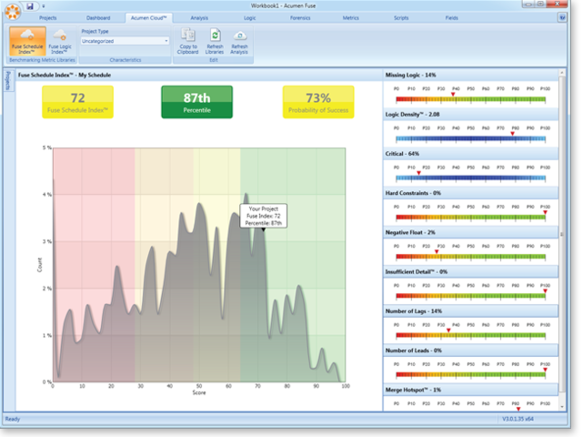The width and height of the screenshot is (582, 437).
Task: Click the Number of Lags percentile bar
Action: [x=471, y=336]
